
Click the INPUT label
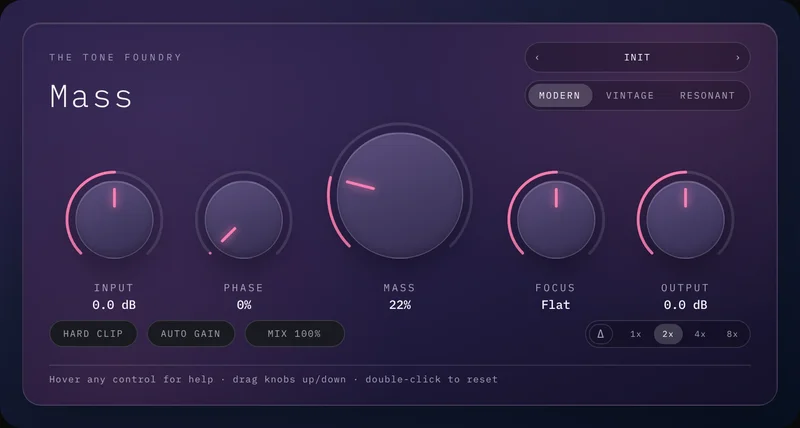pyautogui.click(x=114, y=288)
